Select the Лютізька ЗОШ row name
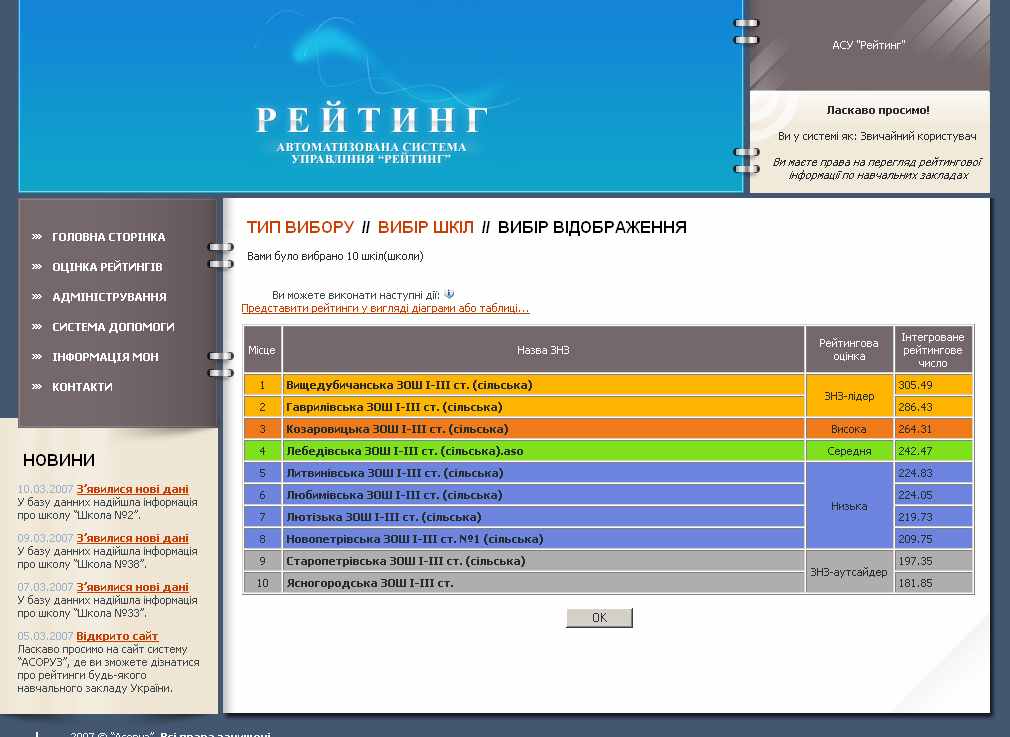Viewport: 1010px width, 737px height. (383, 517)
